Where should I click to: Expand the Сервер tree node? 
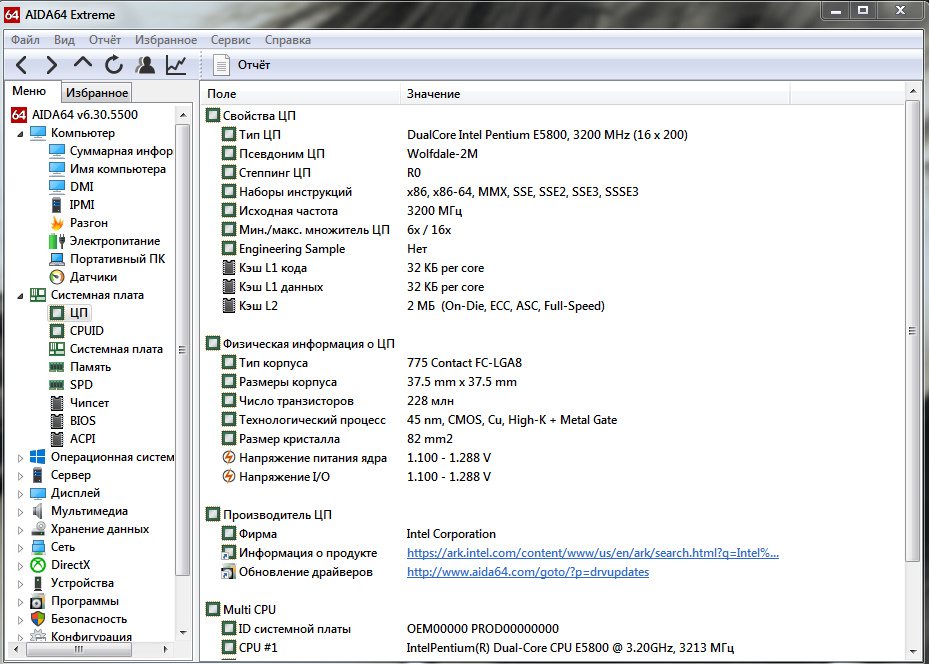pos(20,476)
